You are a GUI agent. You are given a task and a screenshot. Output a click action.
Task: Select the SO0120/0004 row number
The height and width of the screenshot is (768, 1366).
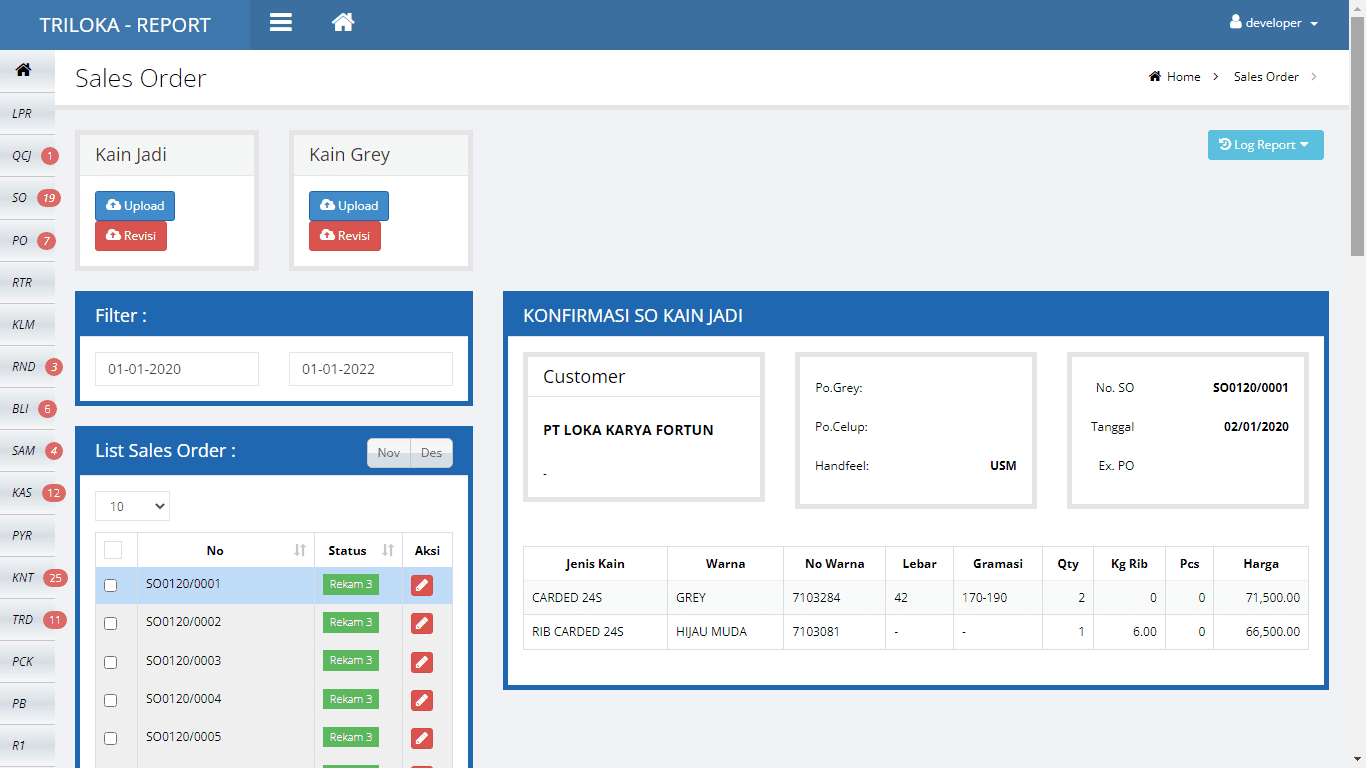(x=183, y=699)
